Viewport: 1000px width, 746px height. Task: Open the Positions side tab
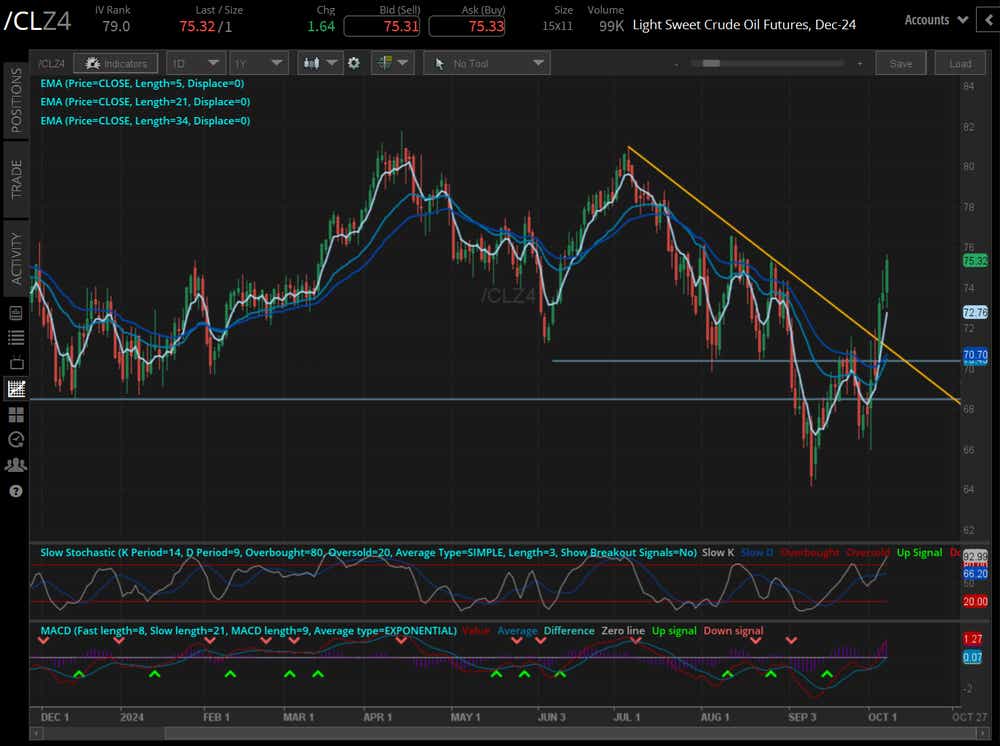(16, 100)
